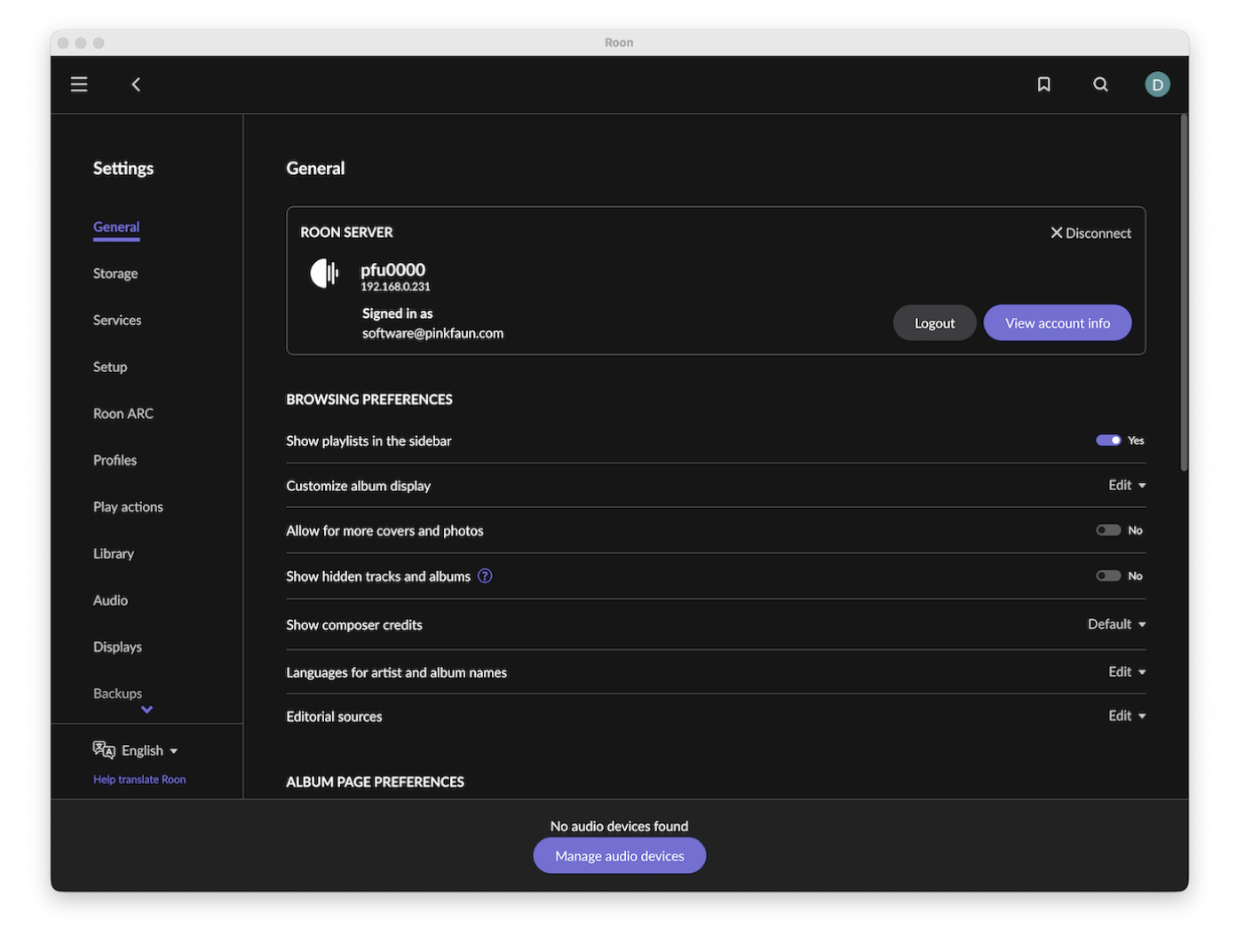Select the Setup settings tab

tap(110, 367)
